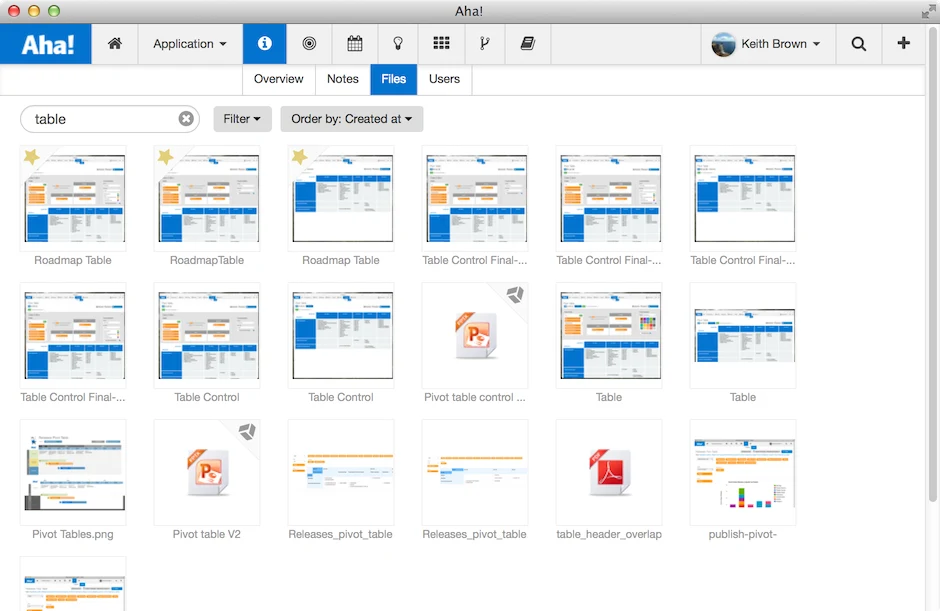Click the table_header_overlap file name
The height and width of the screenshot is (611, 940).
609,534
